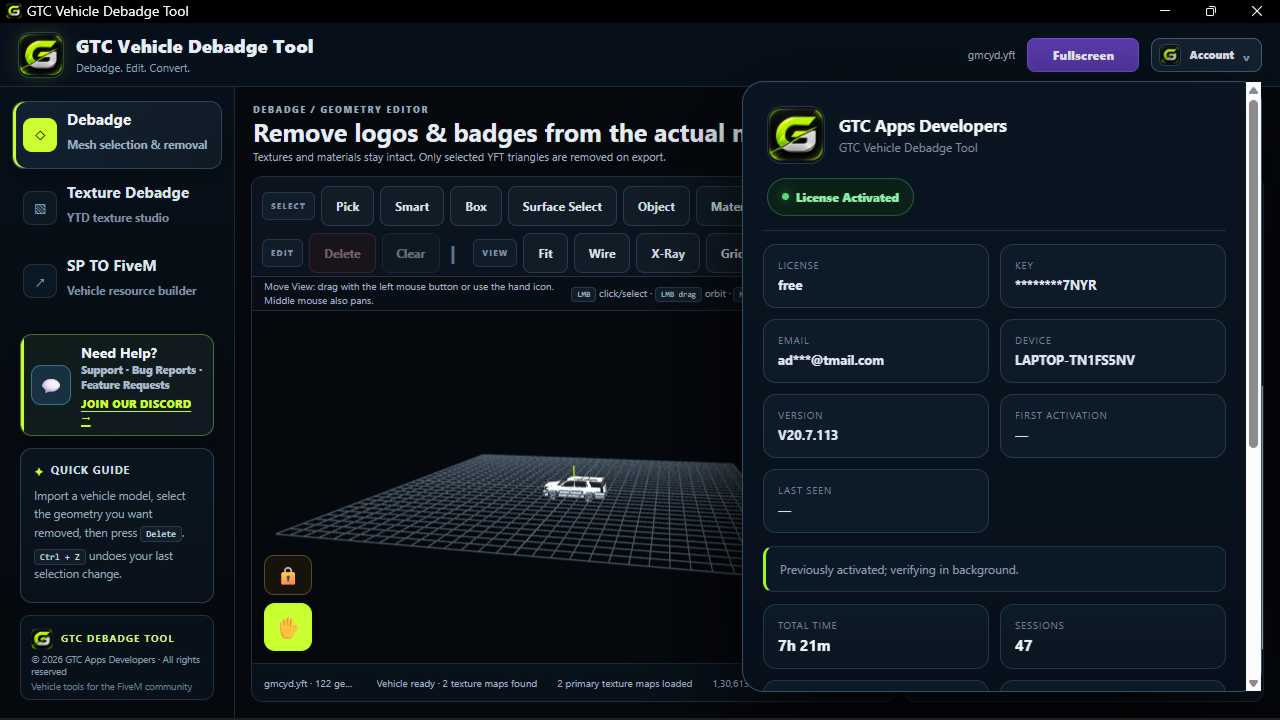Image resolution: width=1280 pixels, height=720 pixels.
Task: Click the GTC logo in the header
Action: [41, 55]
